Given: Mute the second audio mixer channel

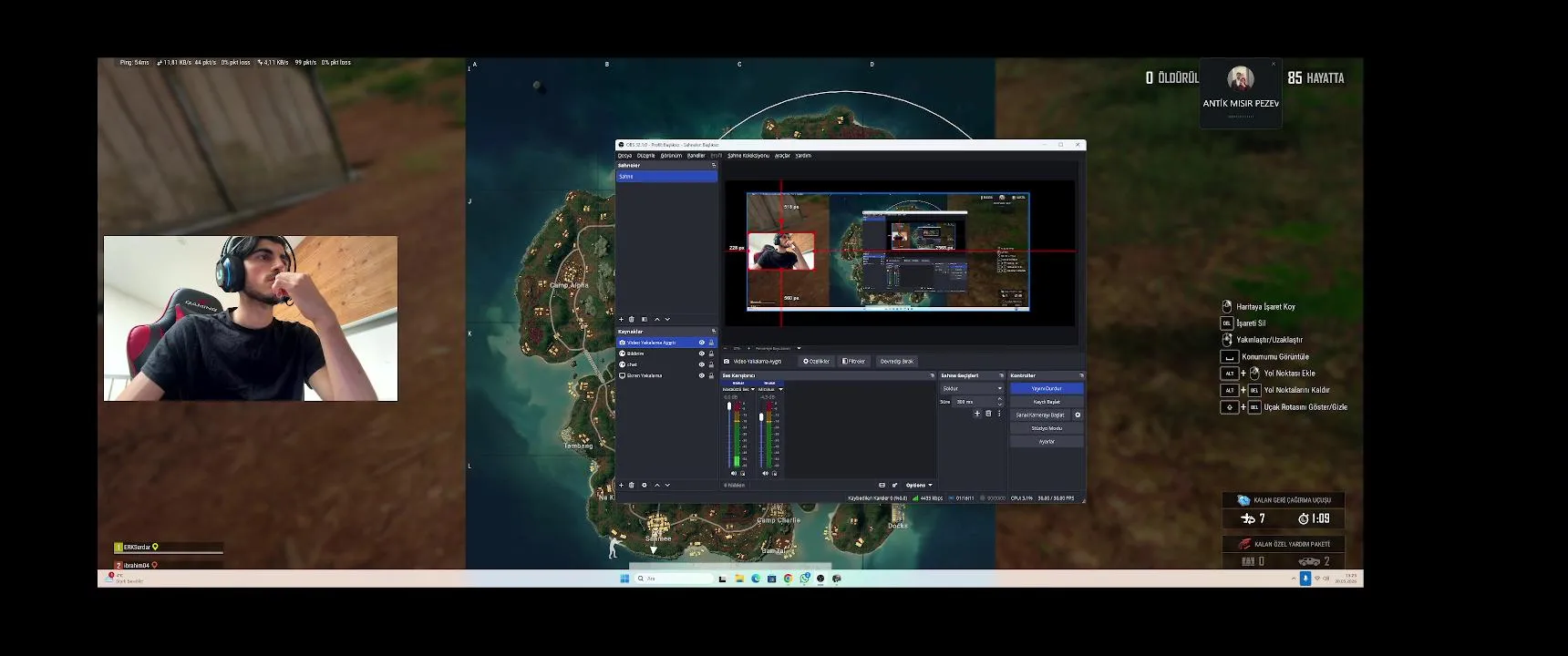Looking at the screenshot, I should (765, 474).
